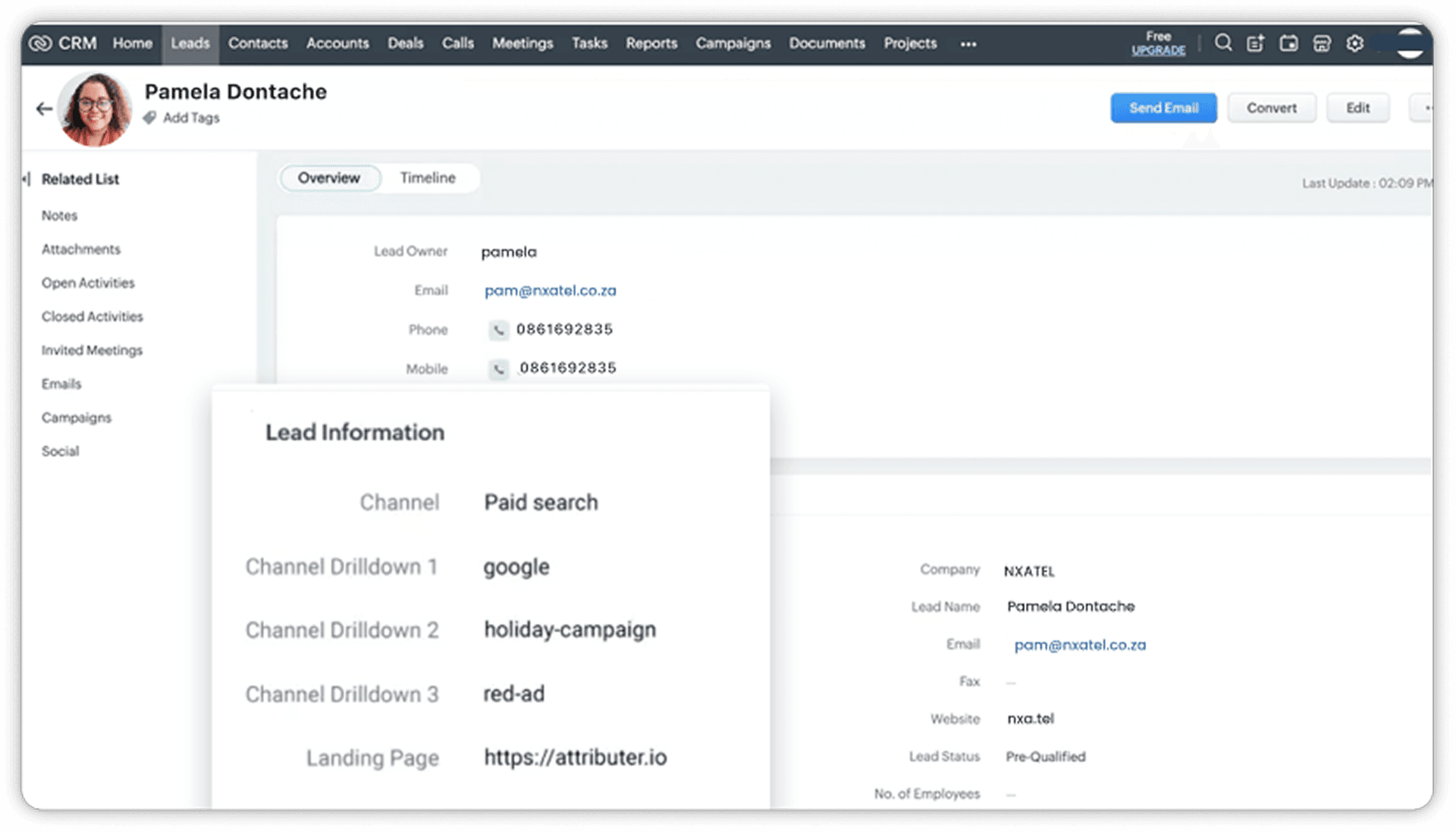
Task: Open the Tasks module
Action: tap(589, 43)
